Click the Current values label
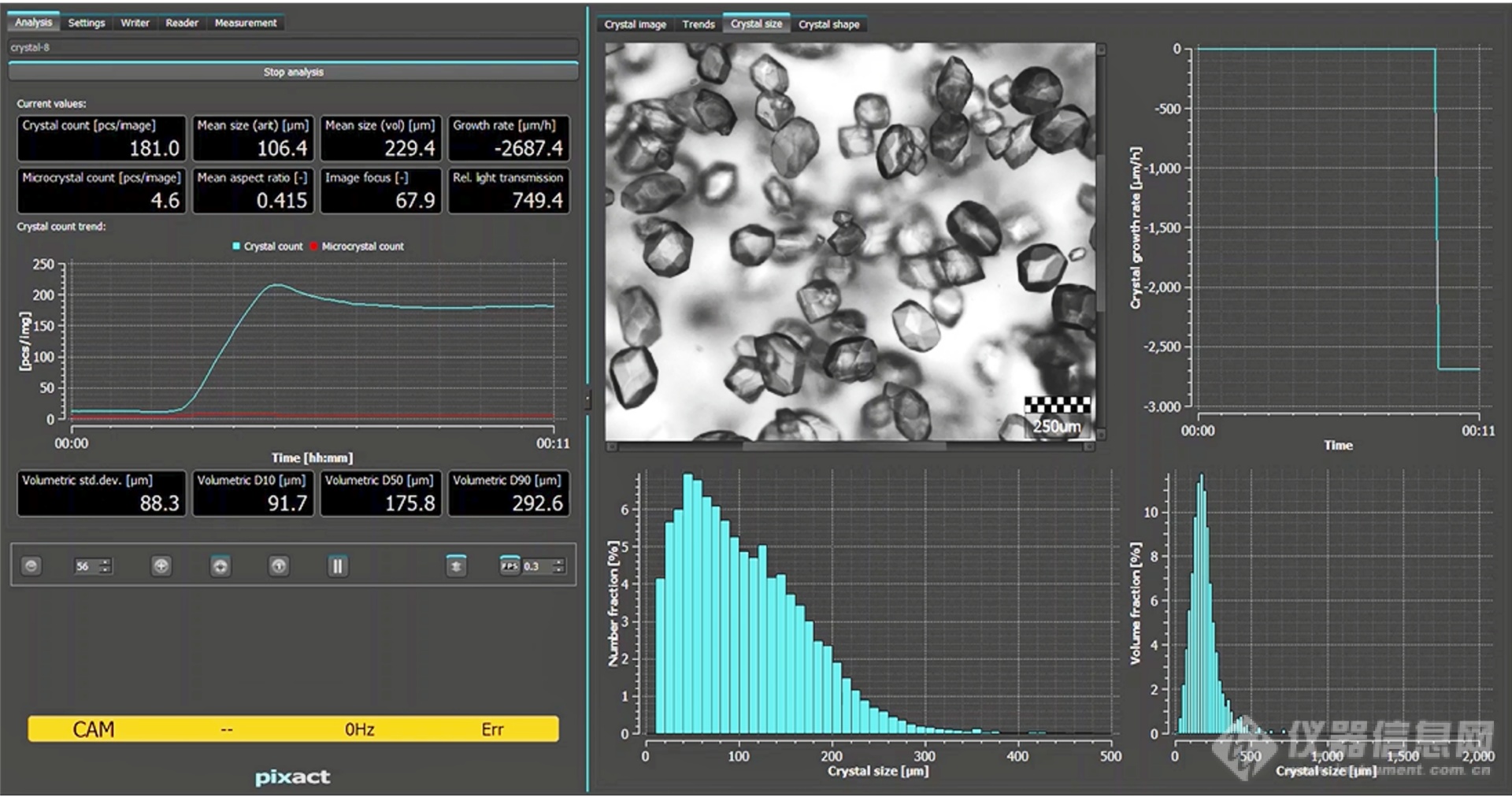The image size is (1512, 797). pyautogui.click(x=51, y=103)
